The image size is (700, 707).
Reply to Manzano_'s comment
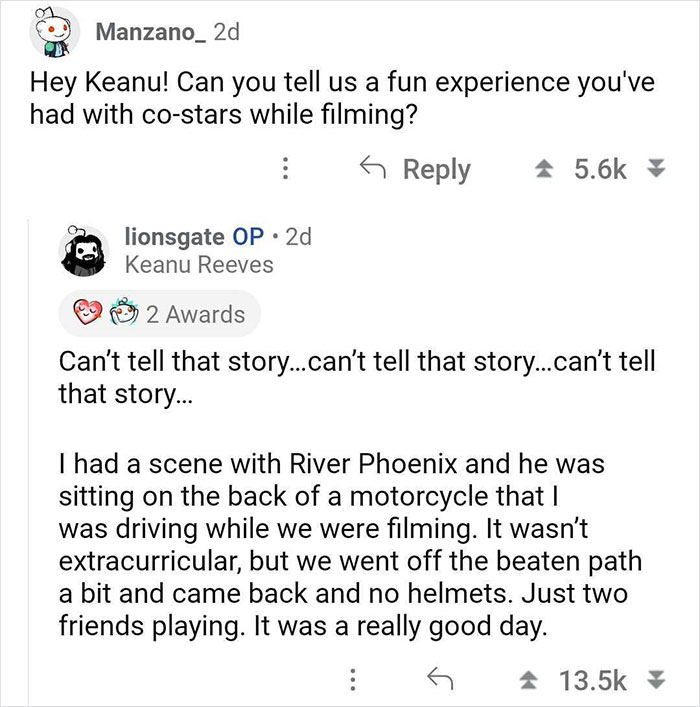point(414,169)
